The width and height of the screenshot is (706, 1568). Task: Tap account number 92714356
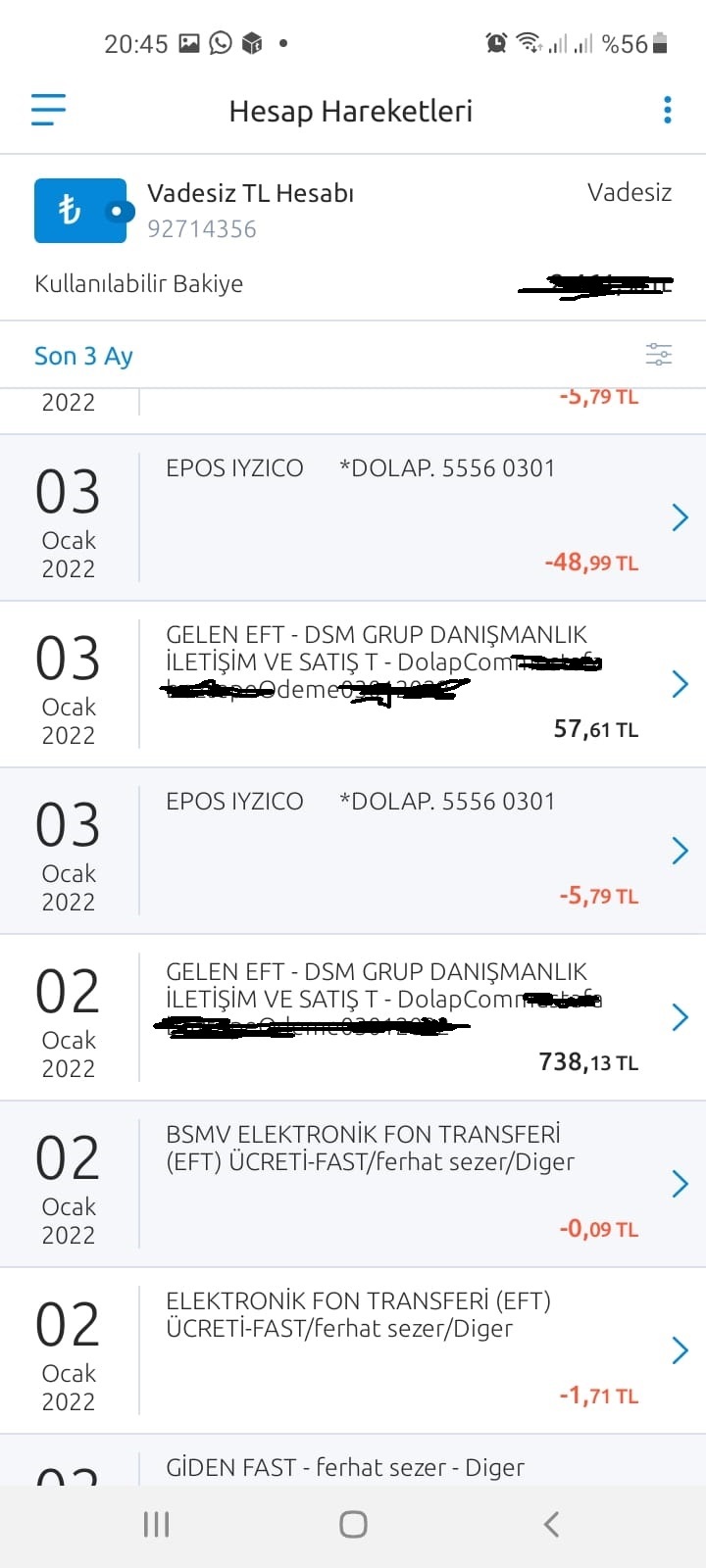tap(202, 229)
